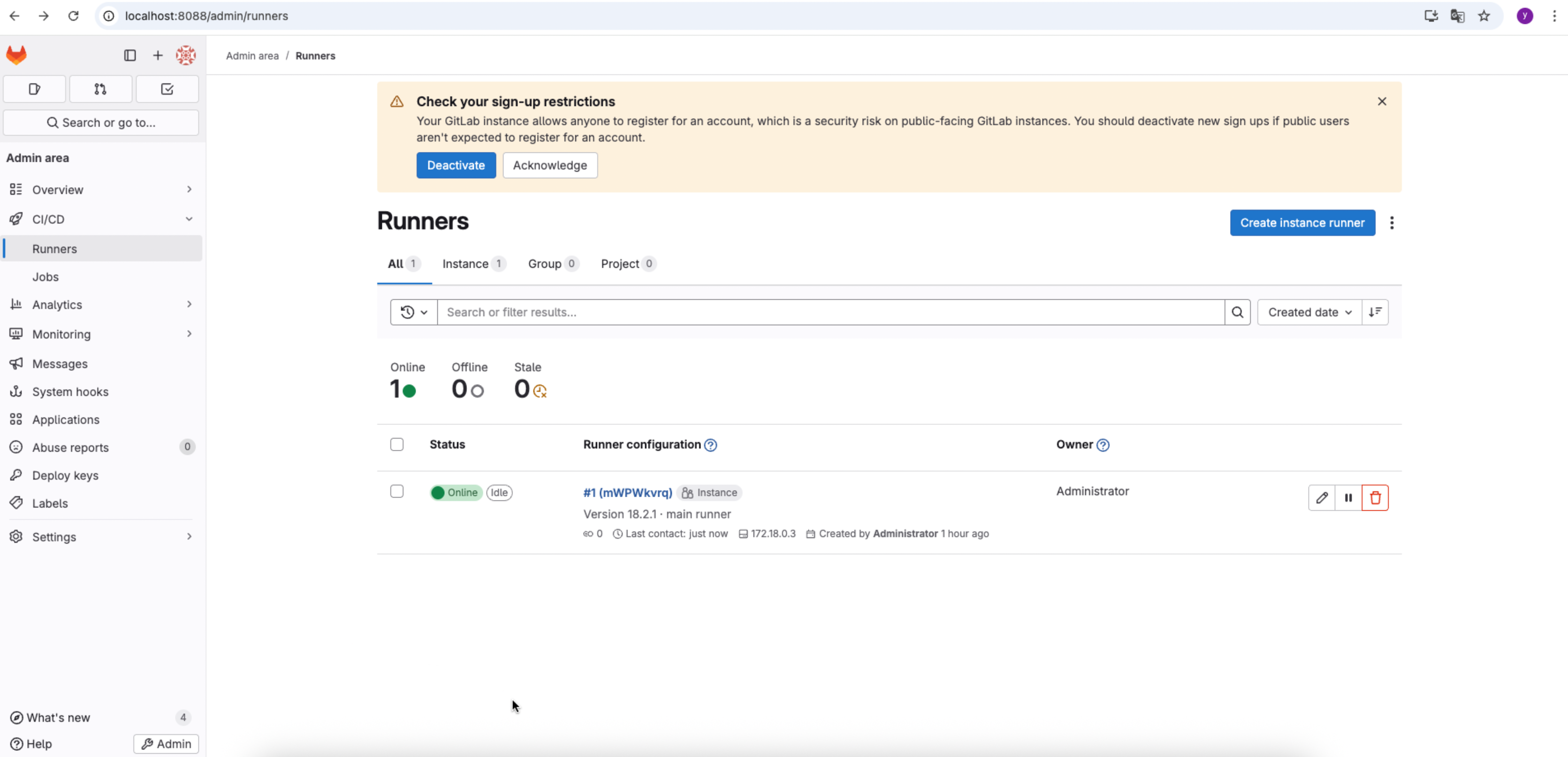1568x757 pixels.
Task: Click the Search or filter results field
Action: pyautogui.click(x=830, y=312)
